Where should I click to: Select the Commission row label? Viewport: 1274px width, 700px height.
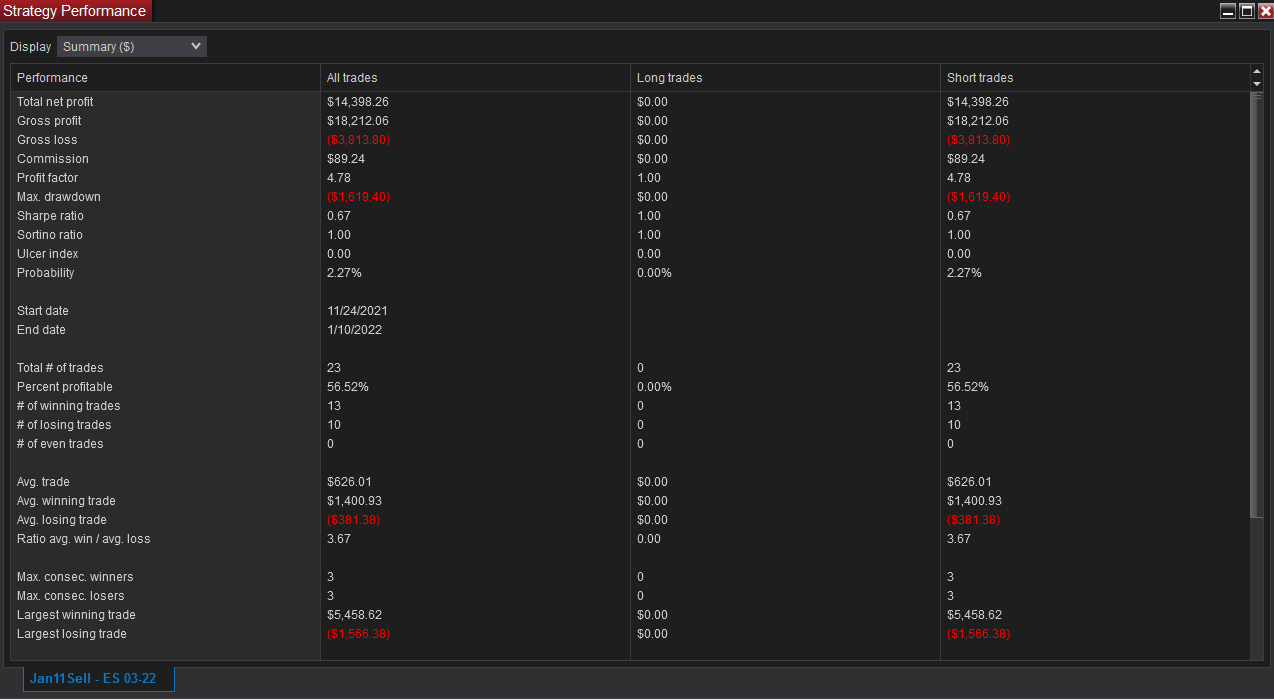click(53, 159)
